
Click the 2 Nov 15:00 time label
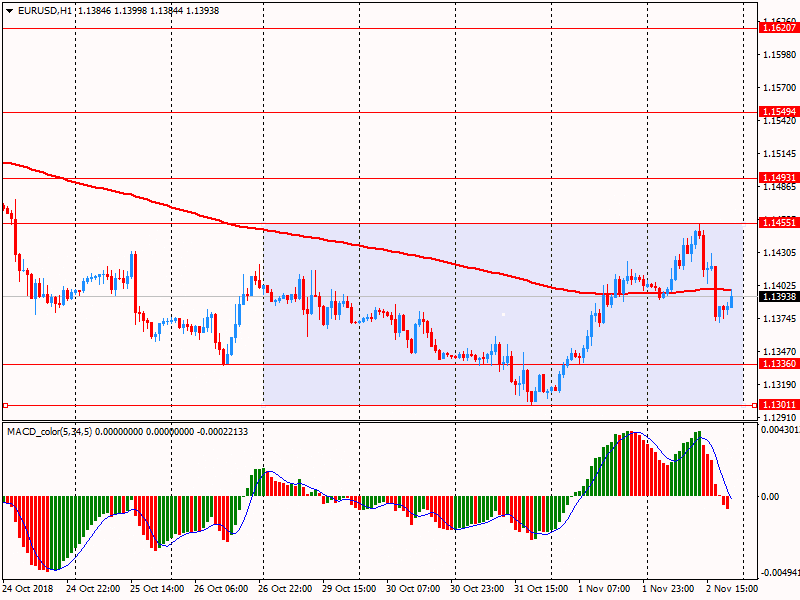coord(732,588)
